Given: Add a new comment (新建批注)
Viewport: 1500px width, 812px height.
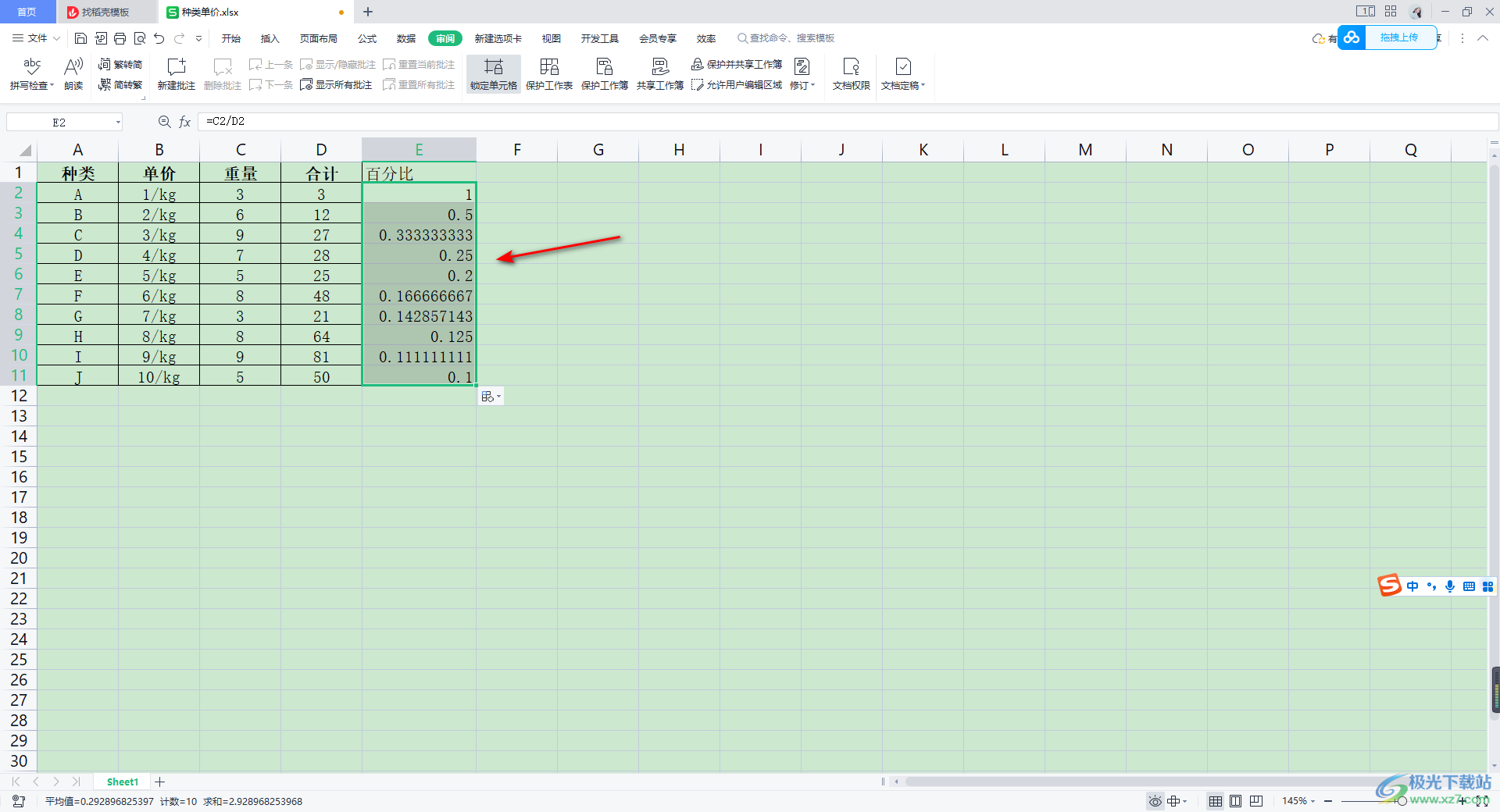Looking at the screenshot, I should [177, 74].
